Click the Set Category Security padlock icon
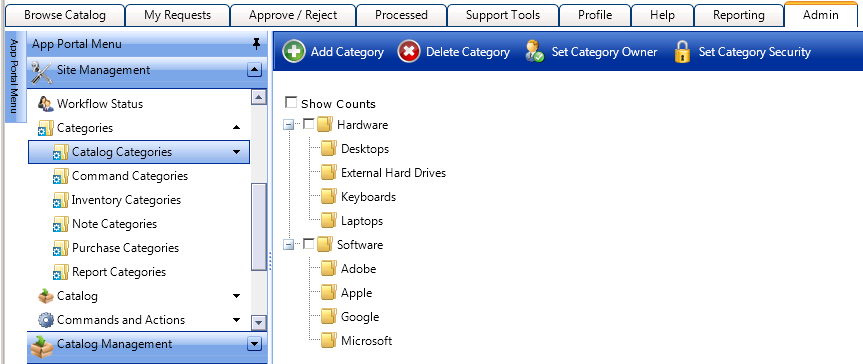Screen dimensions: 863x364 pos(682,52)
